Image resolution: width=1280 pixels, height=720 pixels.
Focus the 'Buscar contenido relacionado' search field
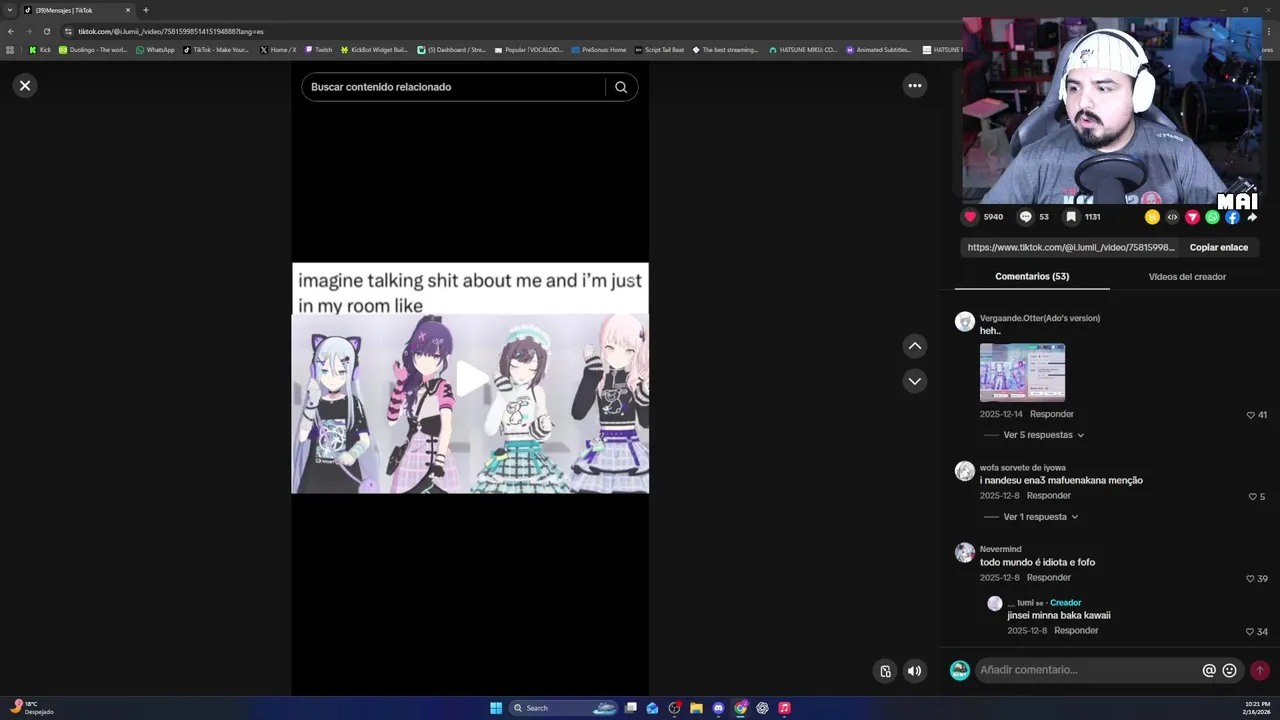(x=455, y=87)
